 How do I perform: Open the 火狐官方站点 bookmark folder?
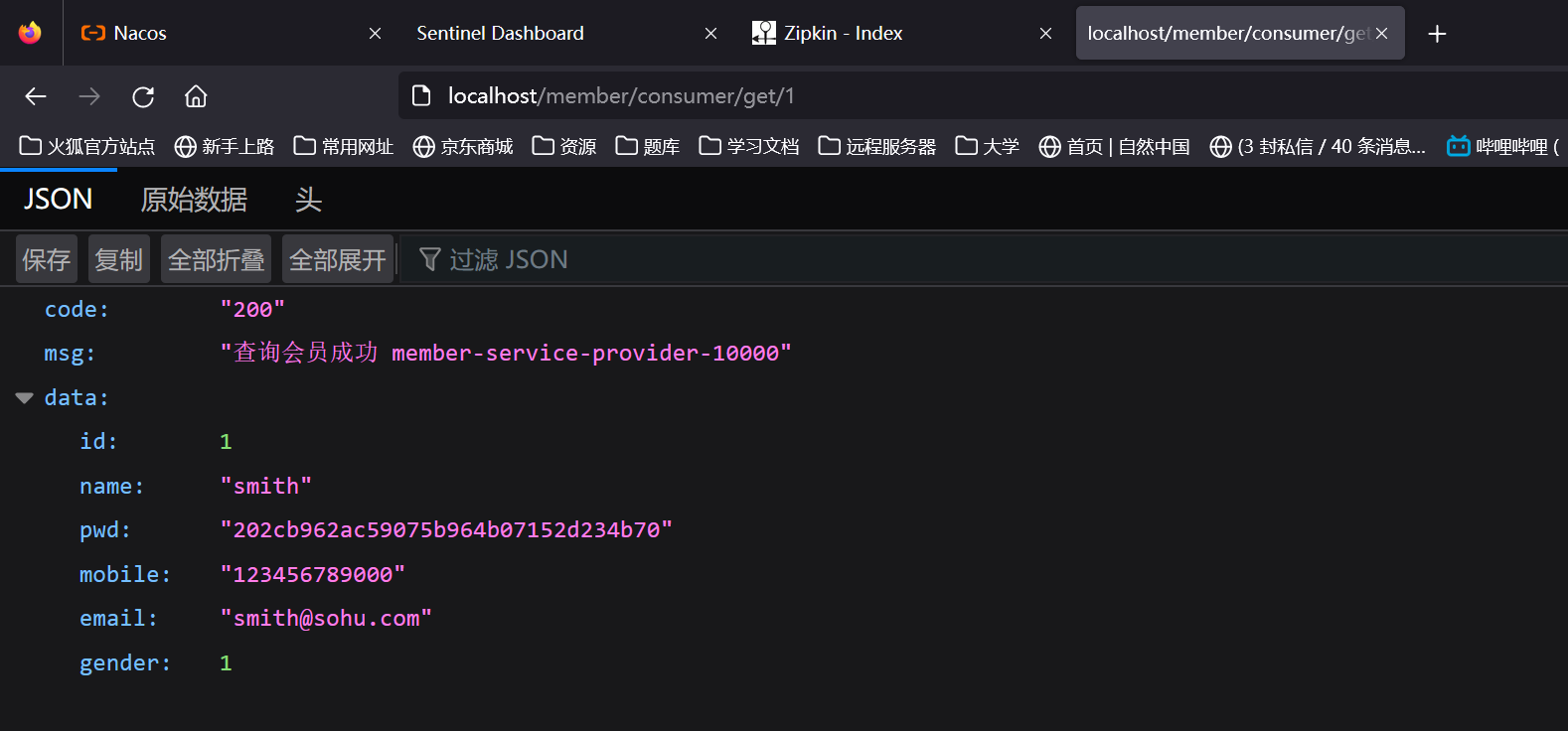coord(87,147)
